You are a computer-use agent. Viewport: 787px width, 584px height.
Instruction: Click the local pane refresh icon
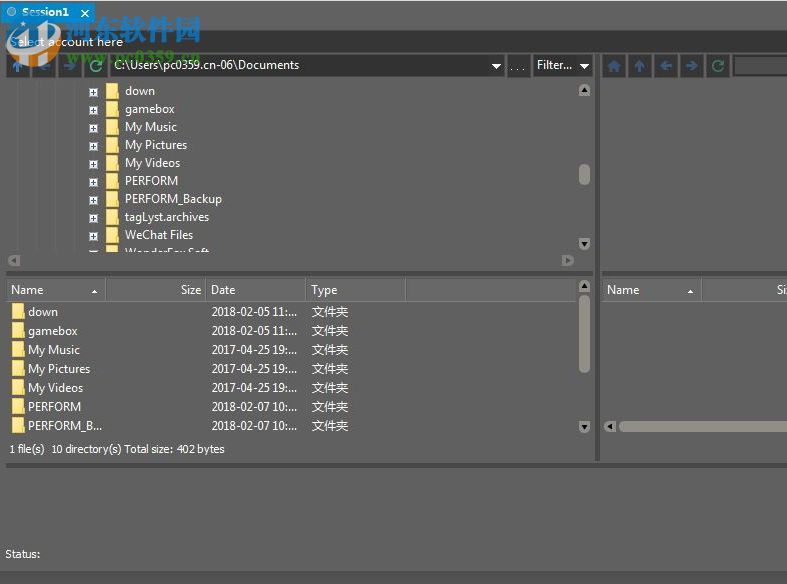click(x=96, y=66)
